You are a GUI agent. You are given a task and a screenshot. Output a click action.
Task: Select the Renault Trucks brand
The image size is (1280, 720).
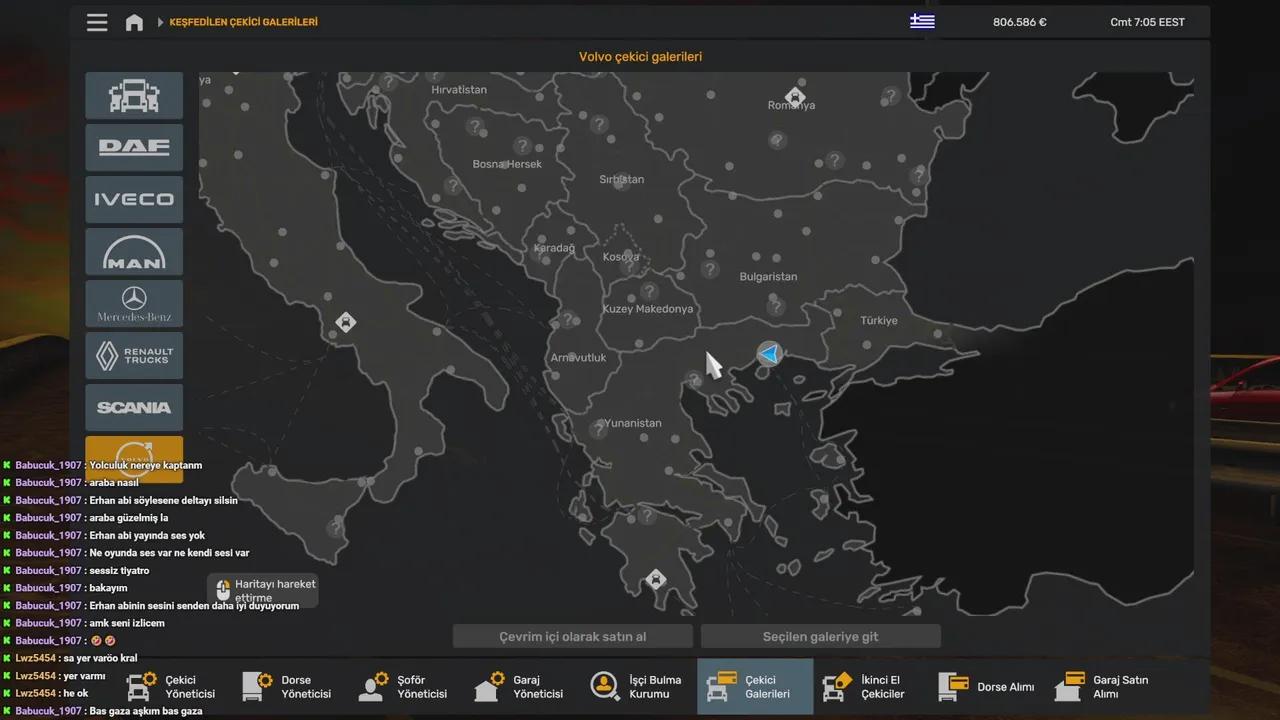[x=134, y=355]
